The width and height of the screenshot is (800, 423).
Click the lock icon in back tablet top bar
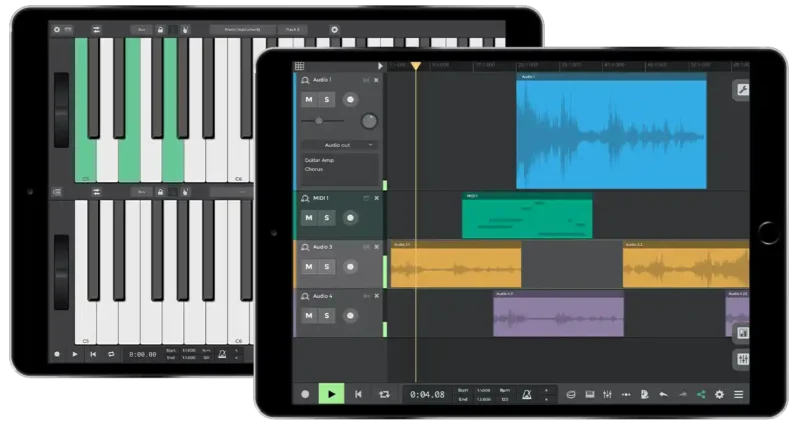pos(160,30)
